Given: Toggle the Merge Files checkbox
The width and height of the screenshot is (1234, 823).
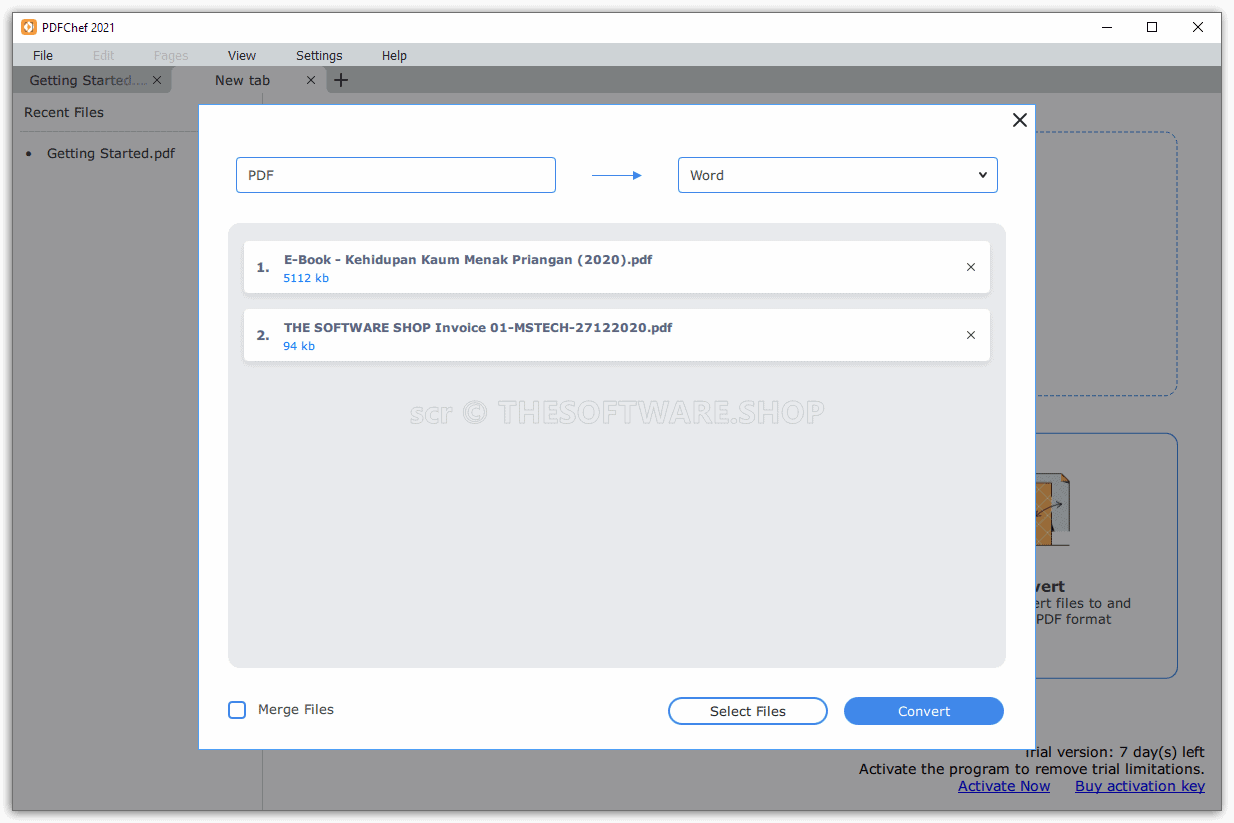Looking at the screenshot, I should [x=237, y=710].
